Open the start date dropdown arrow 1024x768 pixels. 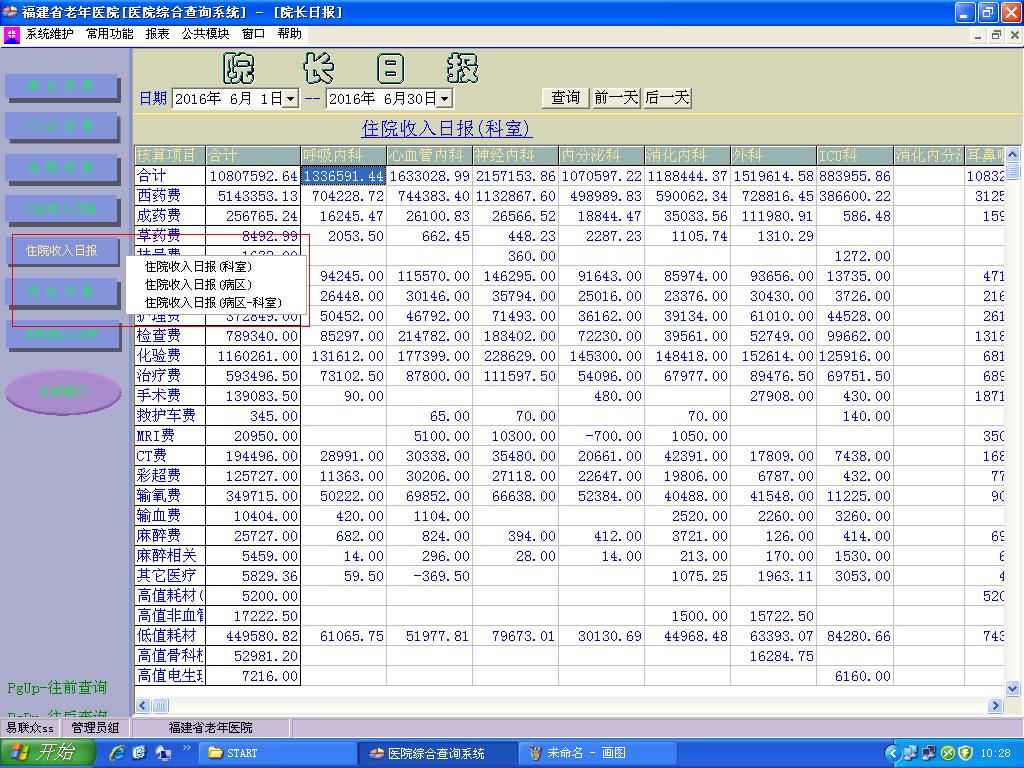tap(291, 99)
